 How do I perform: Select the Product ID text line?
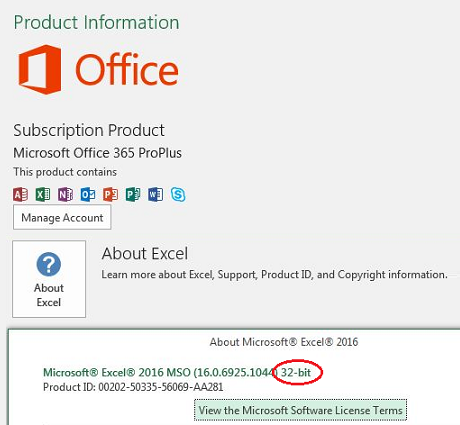pyautogui.click(x=133, y=387)
